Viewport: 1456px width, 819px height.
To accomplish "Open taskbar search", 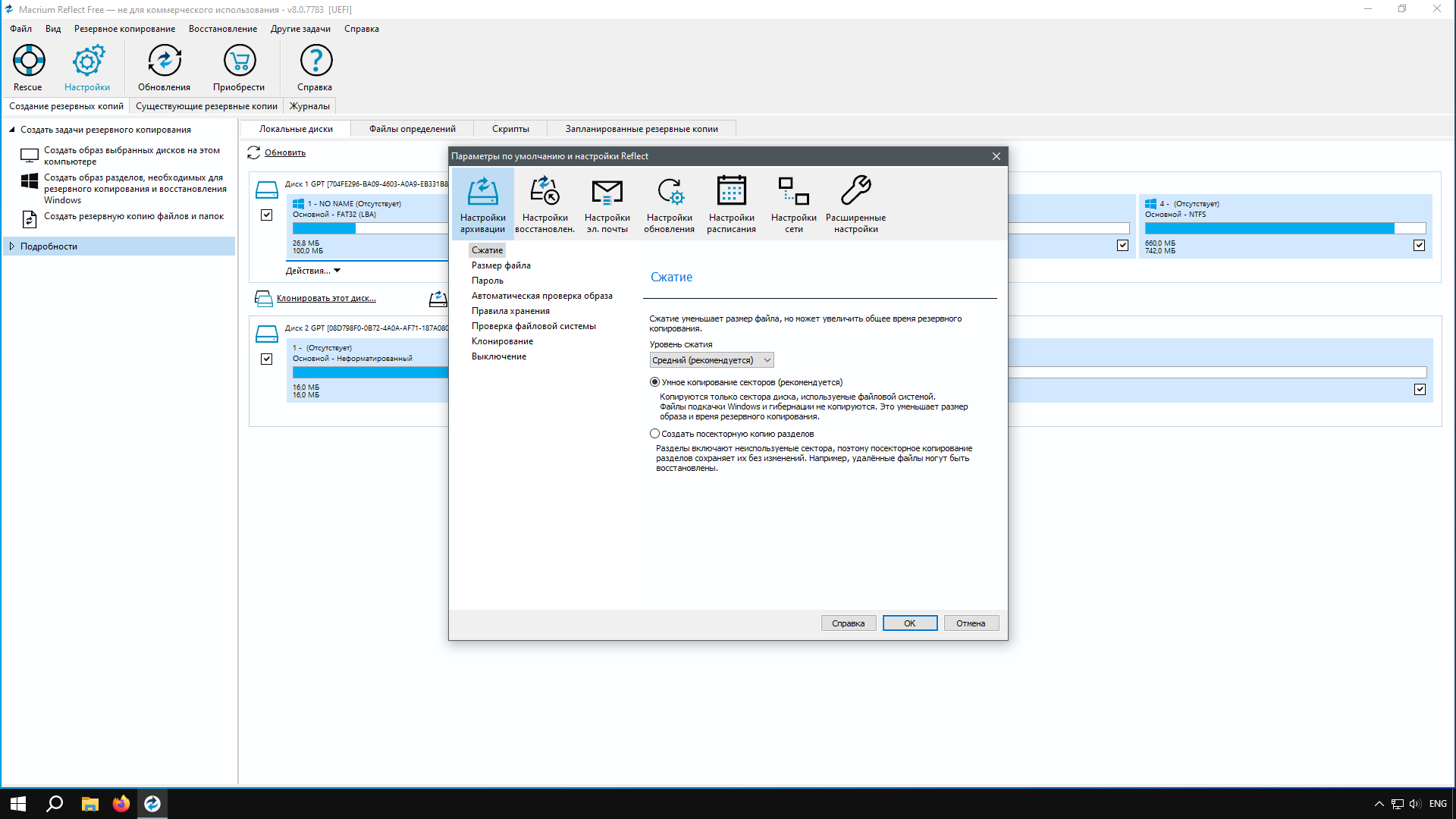I will [x=55, y=804].
